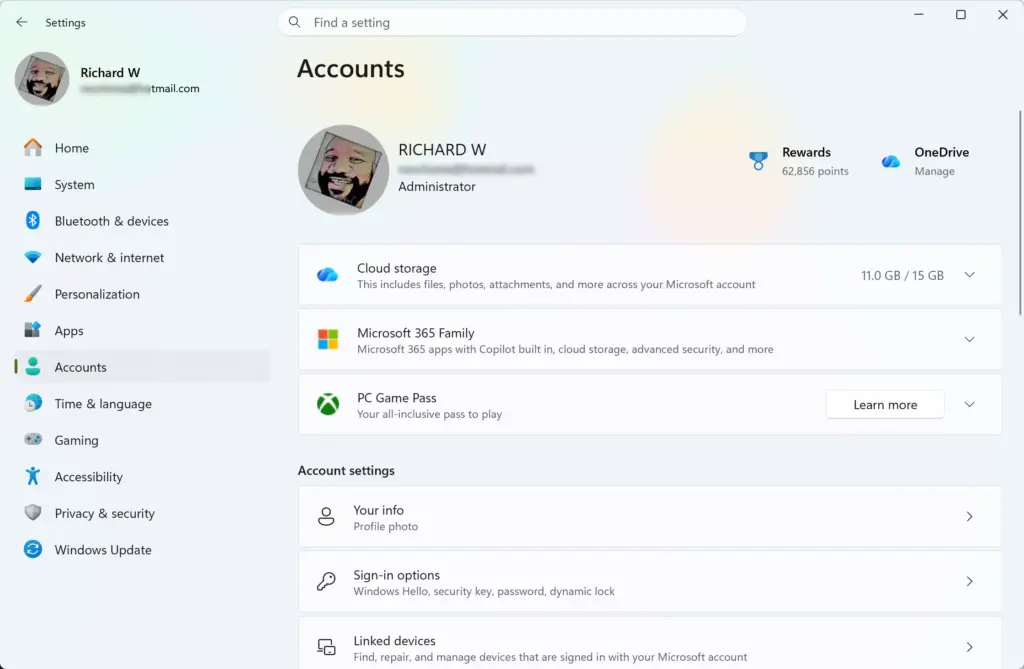Click the Richard W name in sidebar

point(110,73)
